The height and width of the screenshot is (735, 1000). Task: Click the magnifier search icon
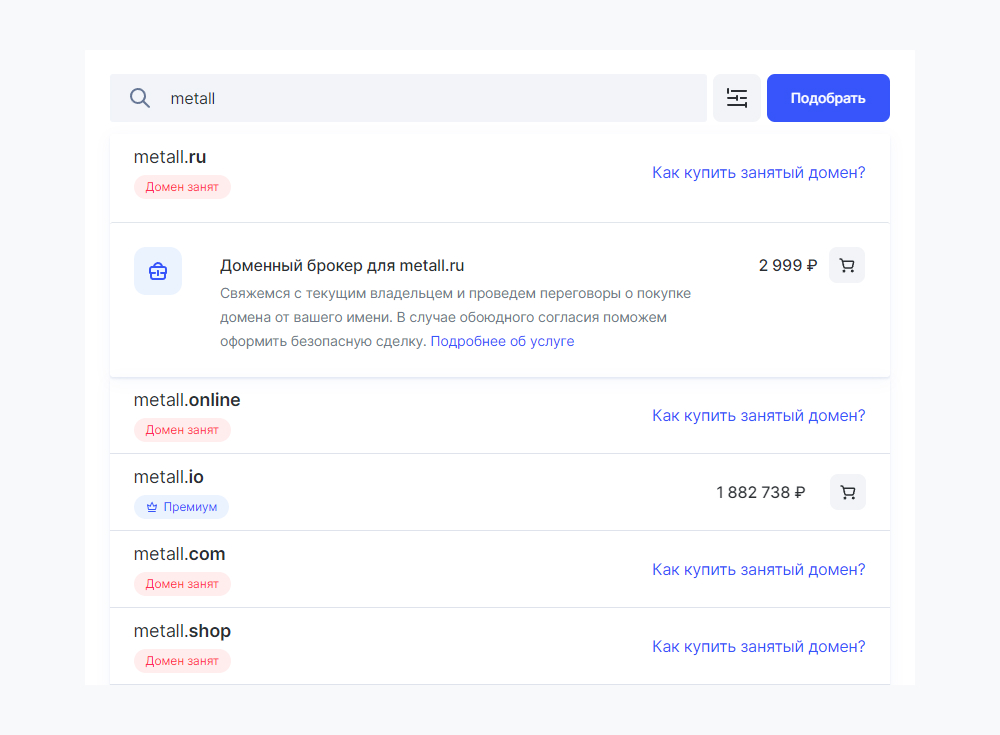point(140,98)
